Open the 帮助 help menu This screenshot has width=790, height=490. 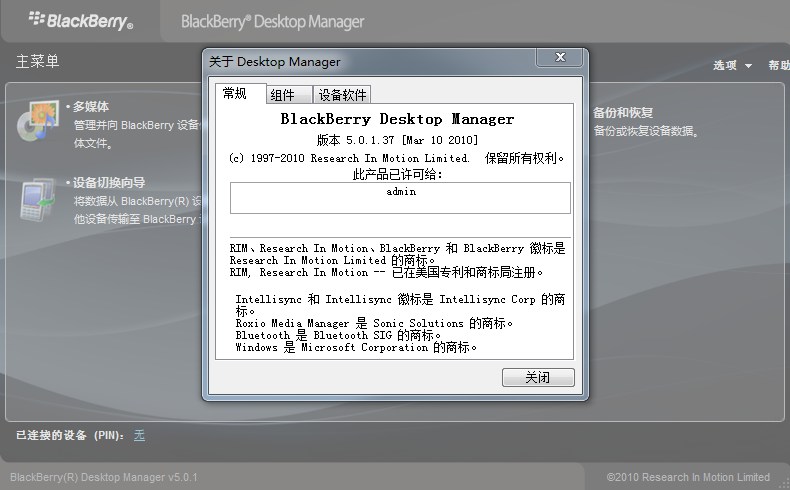coord(778,65)
